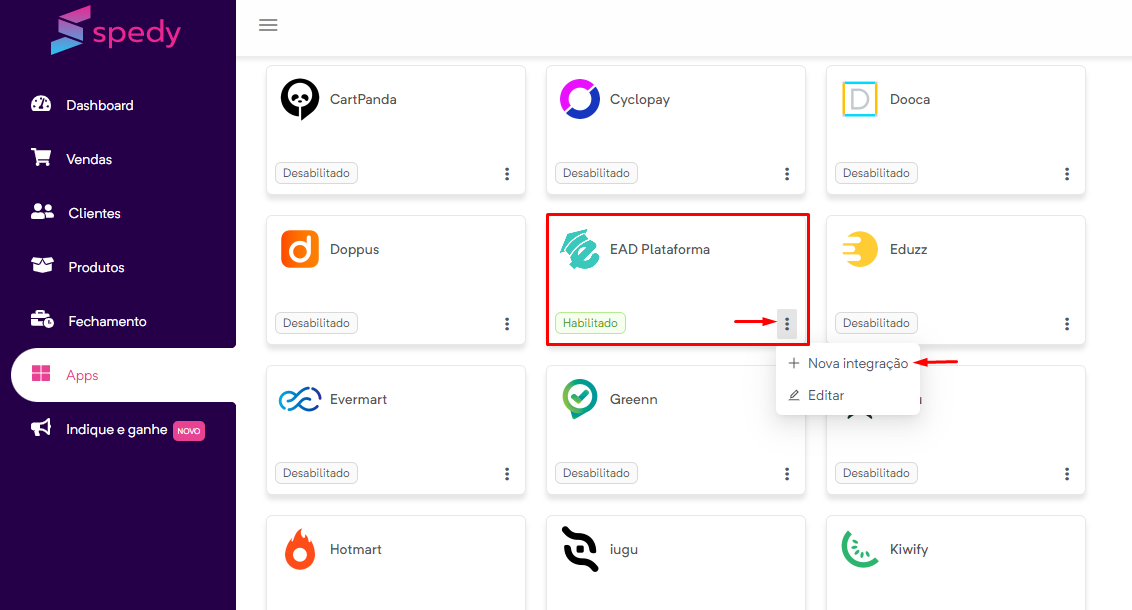Click Eduzz Desabilitado status badge
Screen dimensions: 1132x610
pyautogui.click(x=876, y=323)
